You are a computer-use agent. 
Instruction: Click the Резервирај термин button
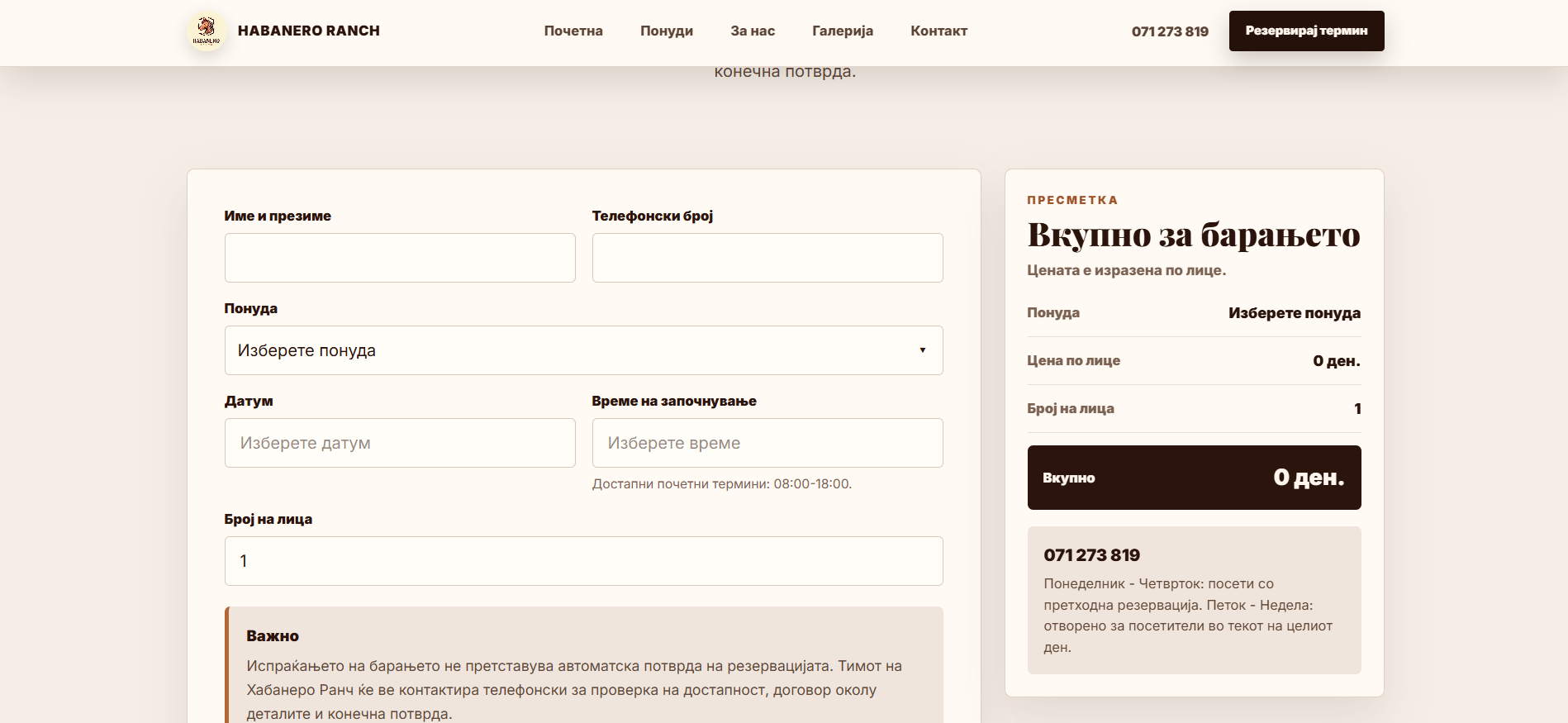[x=1306, y=31]
